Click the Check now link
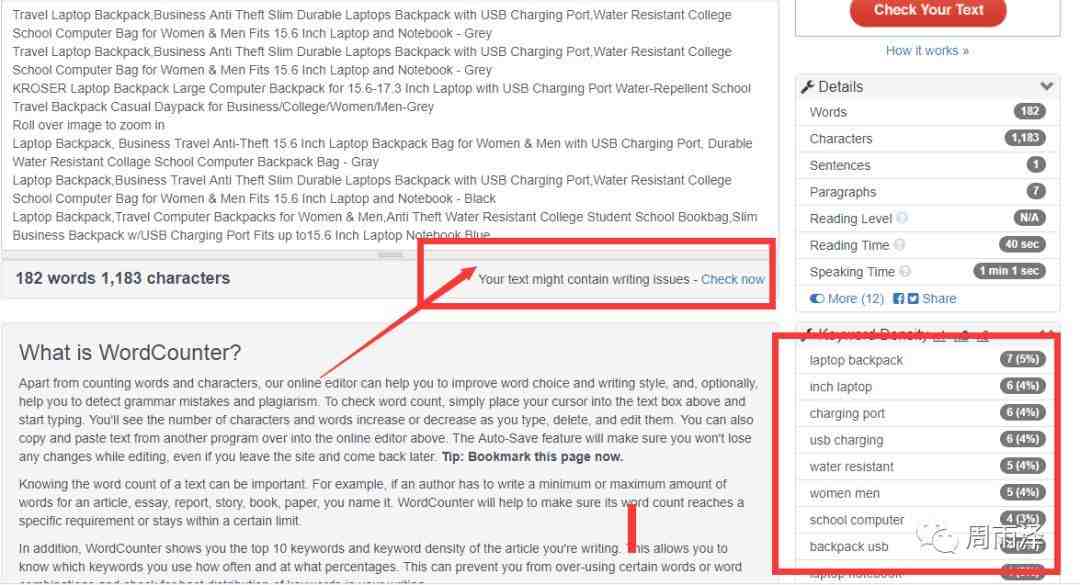This screenshot has width=1080, height=585. [733, 279]
